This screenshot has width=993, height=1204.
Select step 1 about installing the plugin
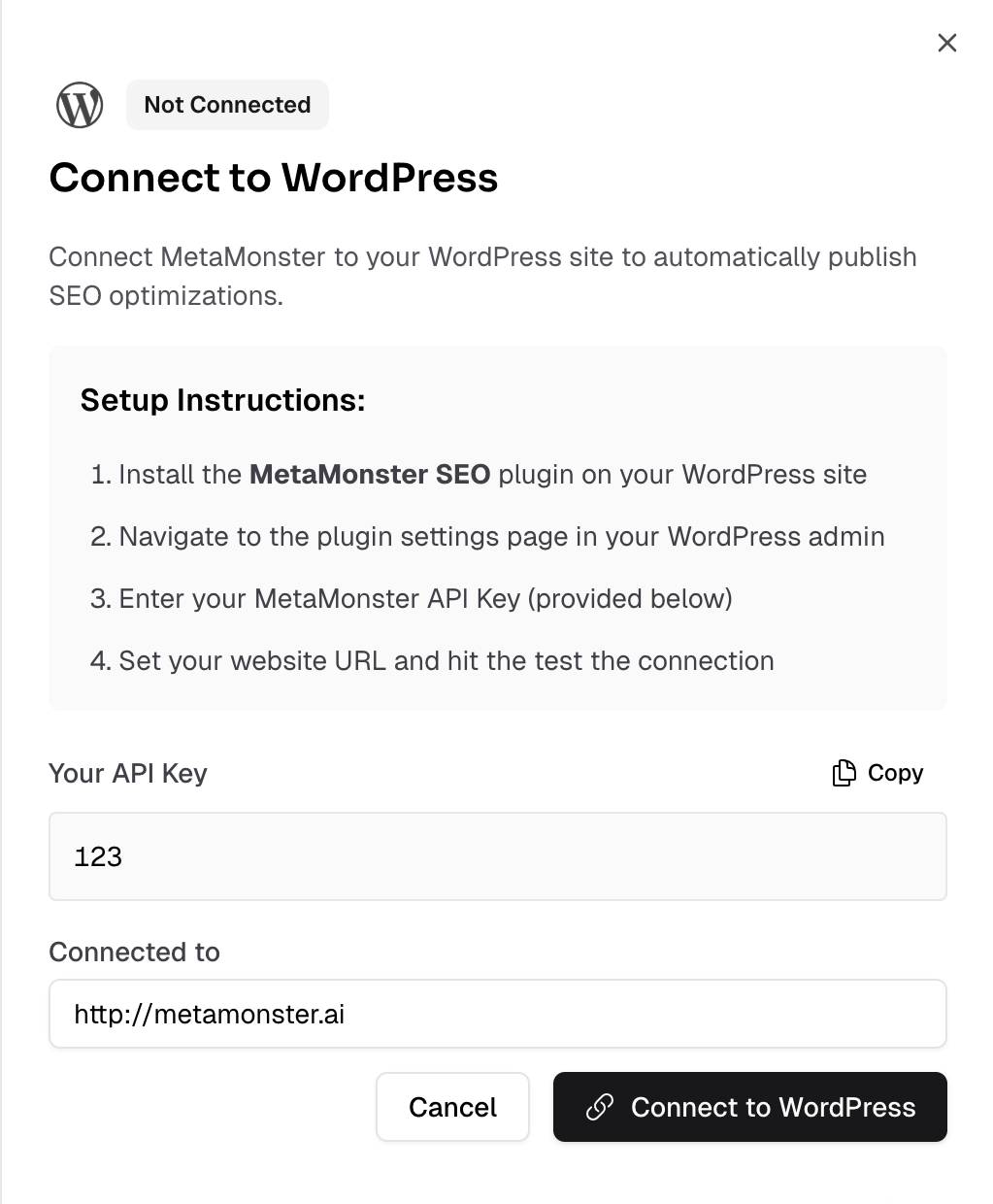click(x=479, y=475)
